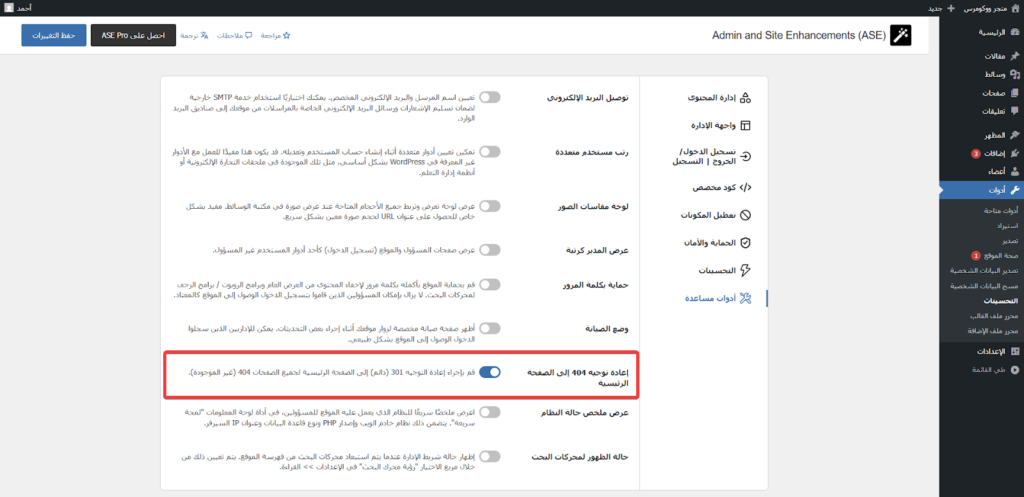
Task: Click the أعضاء users icon in sidebar
Action: (x=1014, y=172)
